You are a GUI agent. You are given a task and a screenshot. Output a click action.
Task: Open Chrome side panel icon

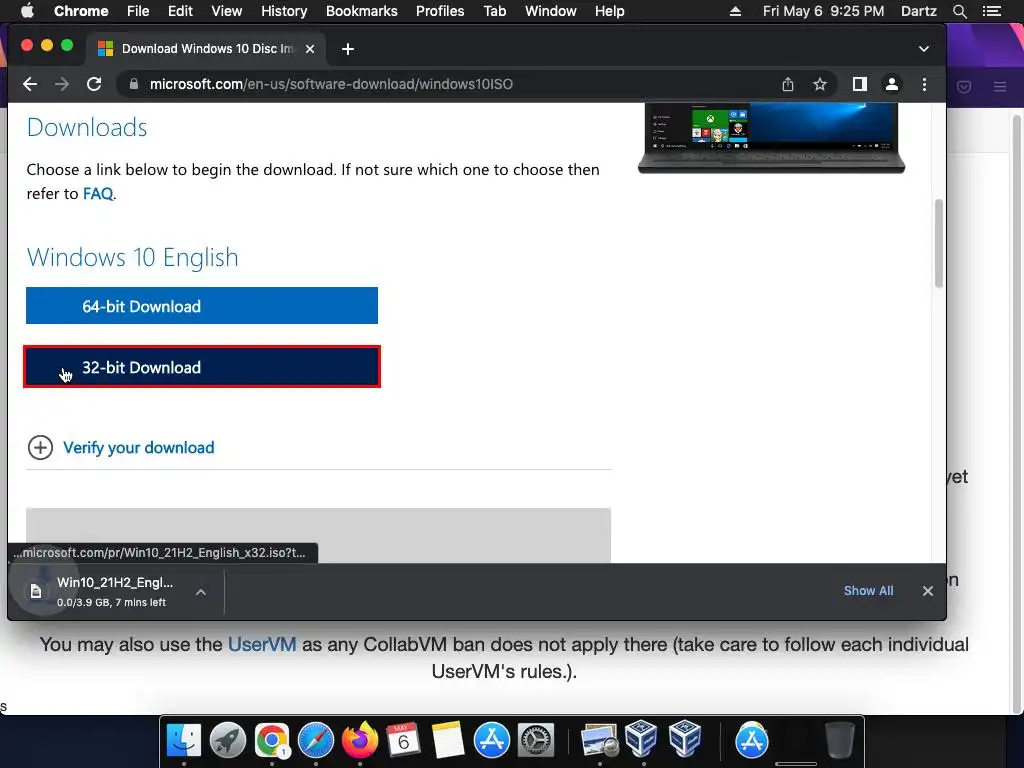[859, 84]
